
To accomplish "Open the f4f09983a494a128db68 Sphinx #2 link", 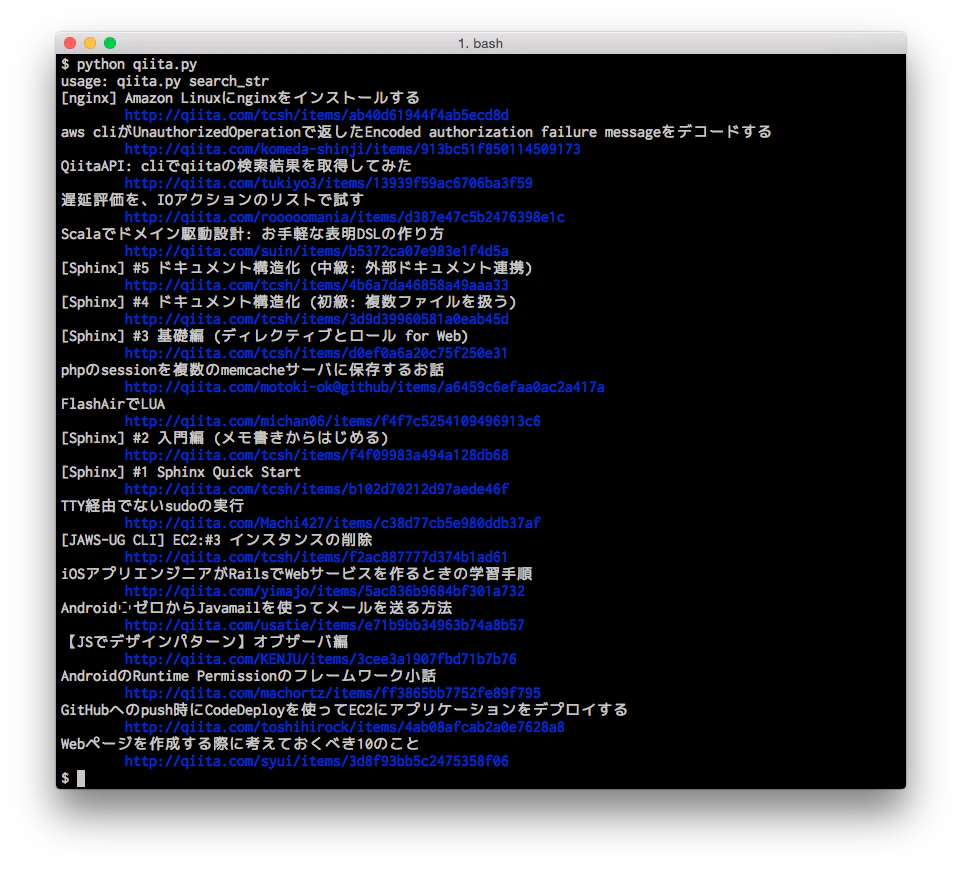I will coord(317,455).
